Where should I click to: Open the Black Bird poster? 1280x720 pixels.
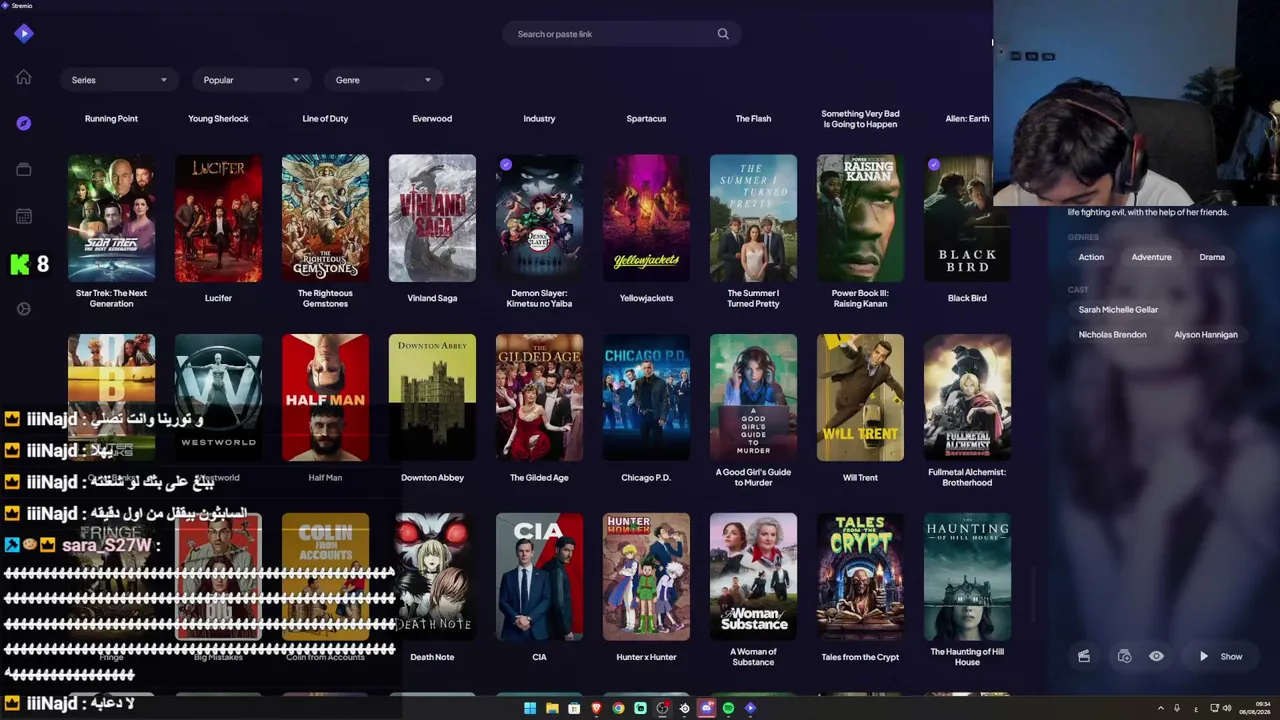967,218
